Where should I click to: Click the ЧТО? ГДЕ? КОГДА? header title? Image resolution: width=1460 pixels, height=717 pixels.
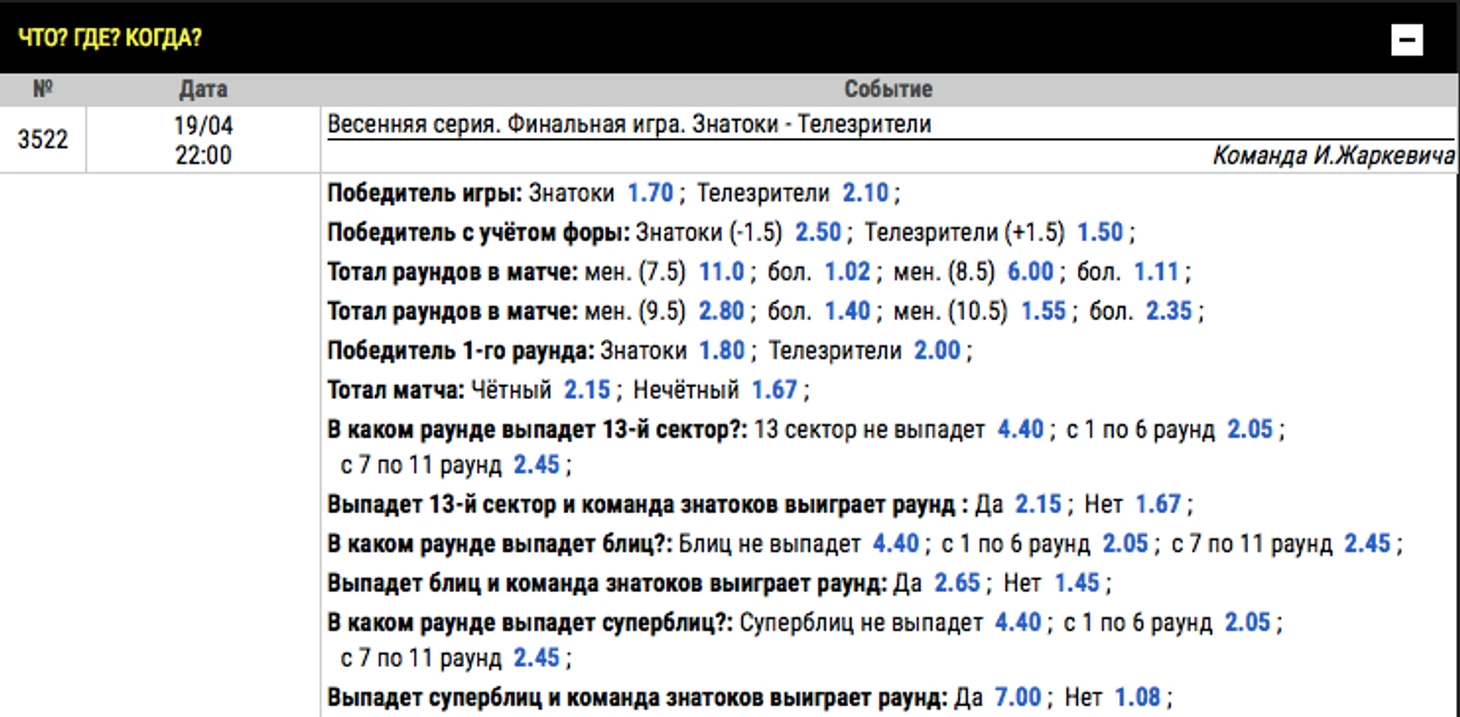pos(110,40)
